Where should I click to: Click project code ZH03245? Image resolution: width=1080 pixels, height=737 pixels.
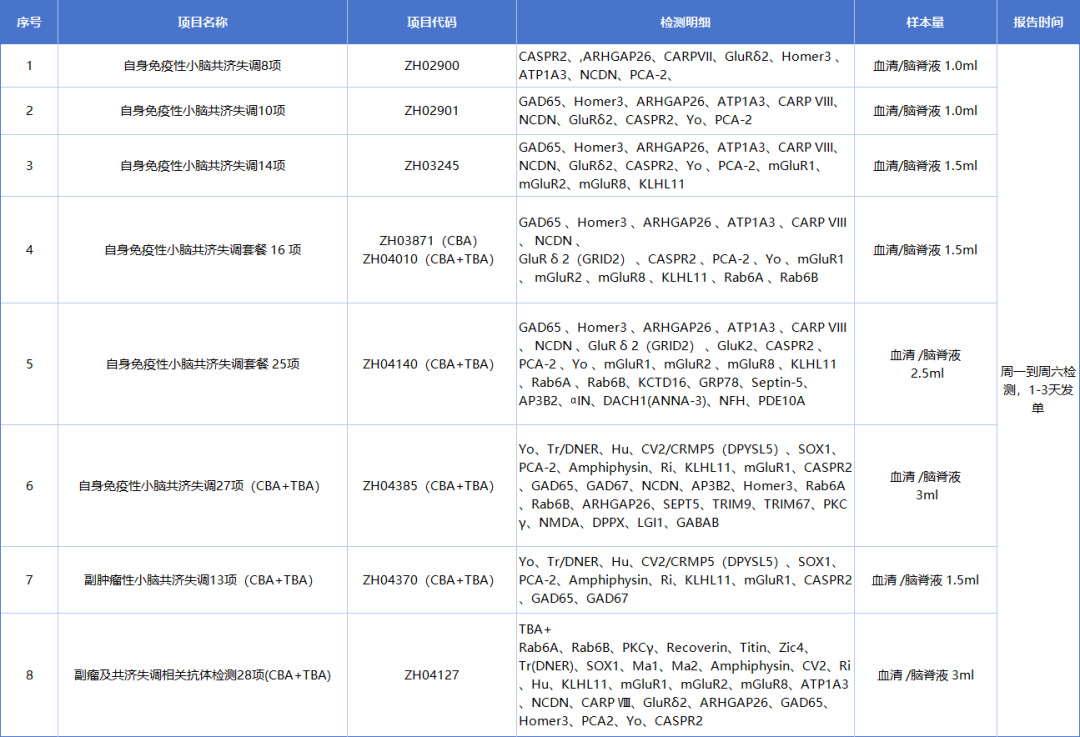point(430,165)
